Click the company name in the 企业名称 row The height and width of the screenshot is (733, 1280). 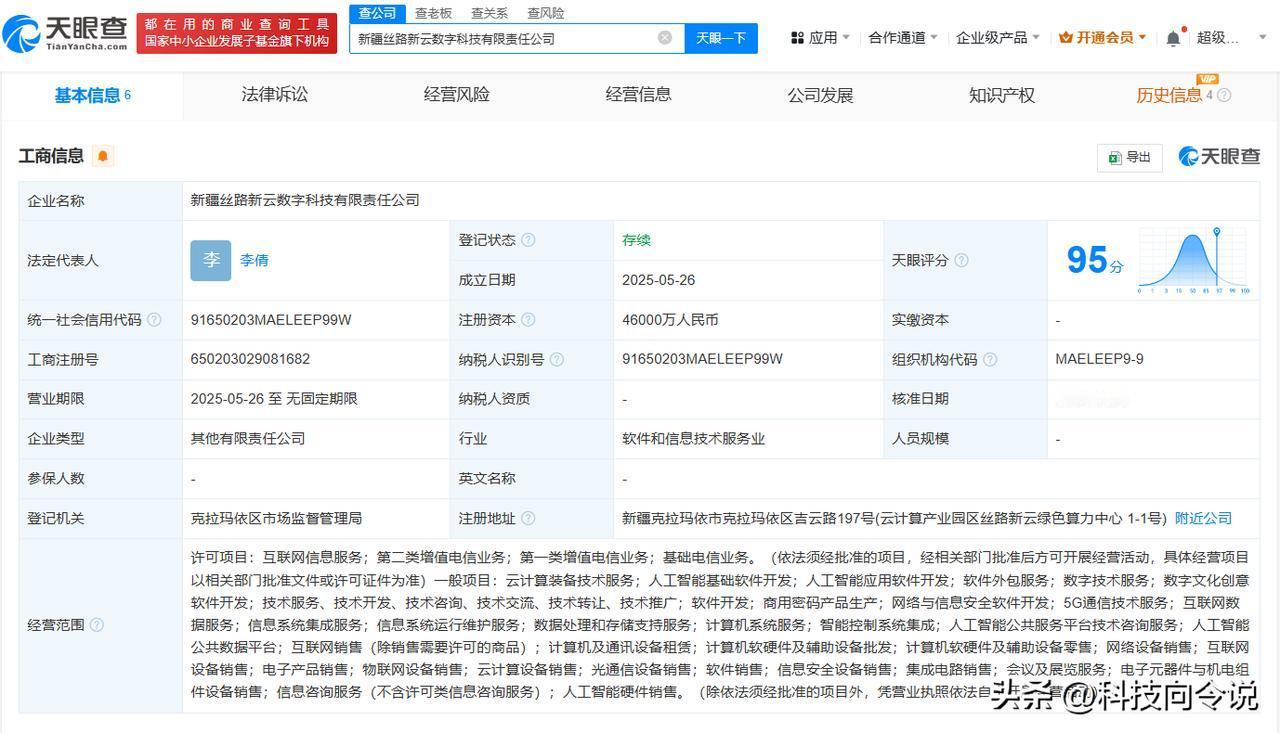[305, 200]
